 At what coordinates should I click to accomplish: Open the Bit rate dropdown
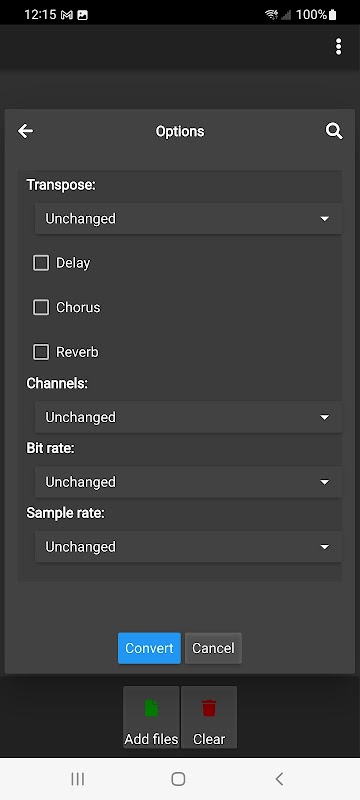click(x=188, y=482)
